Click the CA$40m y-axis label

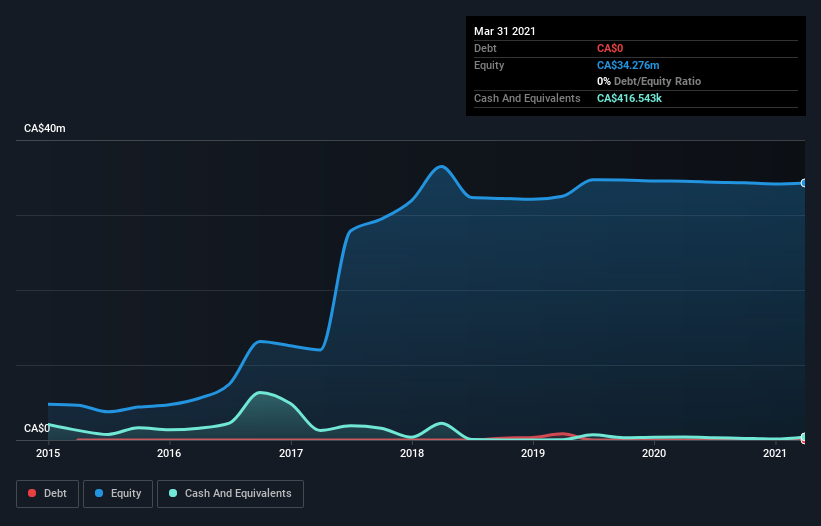(45, 128)
